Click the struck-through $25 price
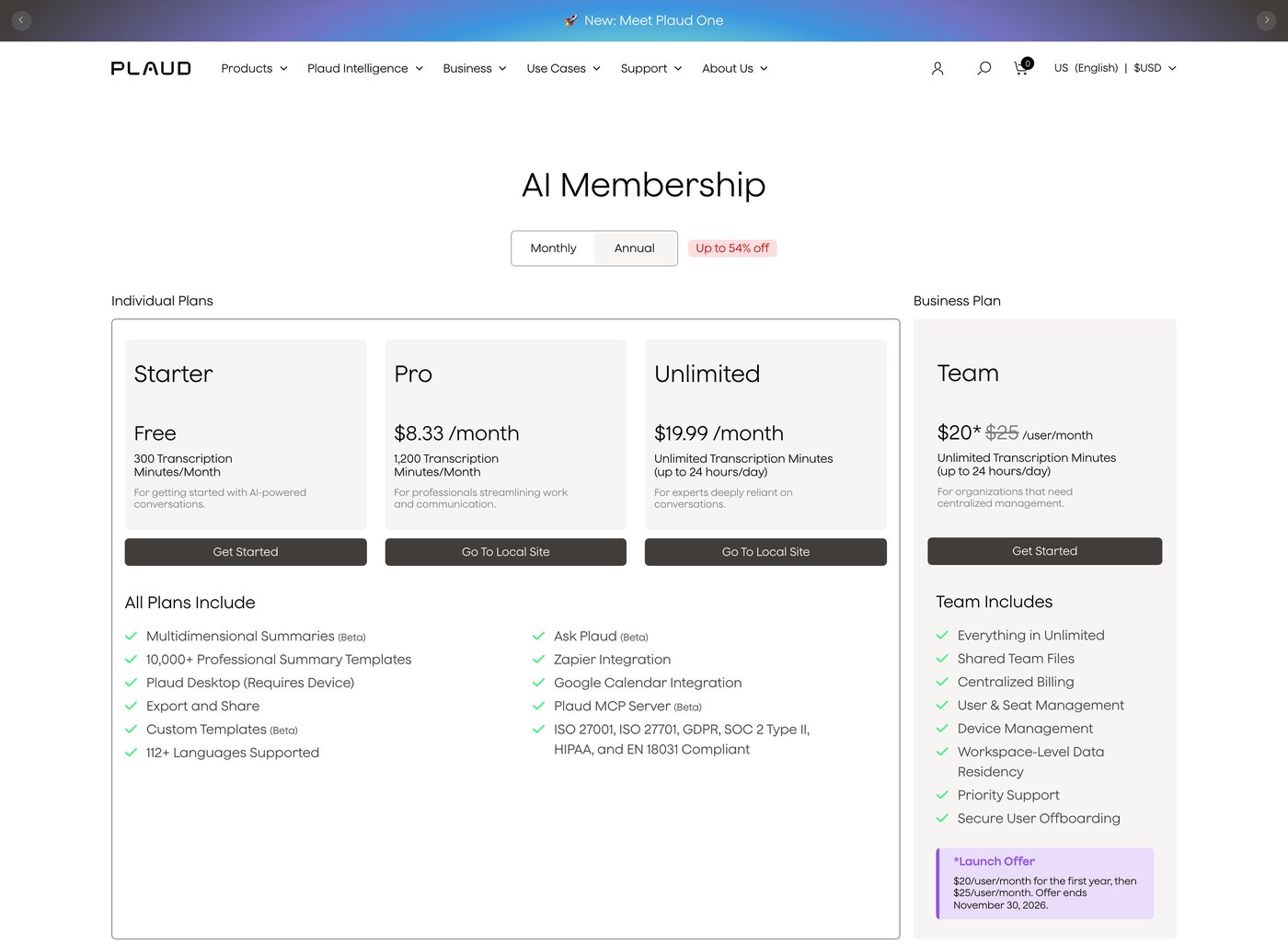The height and width of the screenshot is (944, 1288). [1002, 432]
